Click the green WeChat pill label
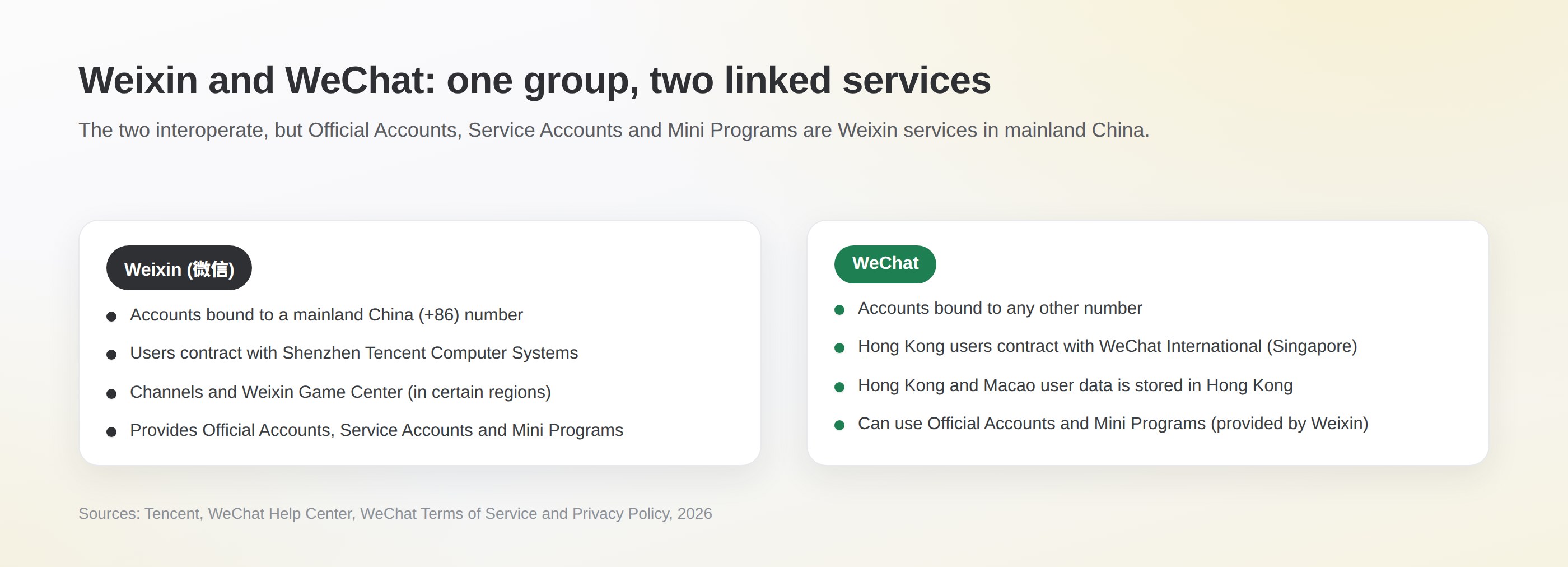This screenshot has height=567, width=1568. click(885, 264)
